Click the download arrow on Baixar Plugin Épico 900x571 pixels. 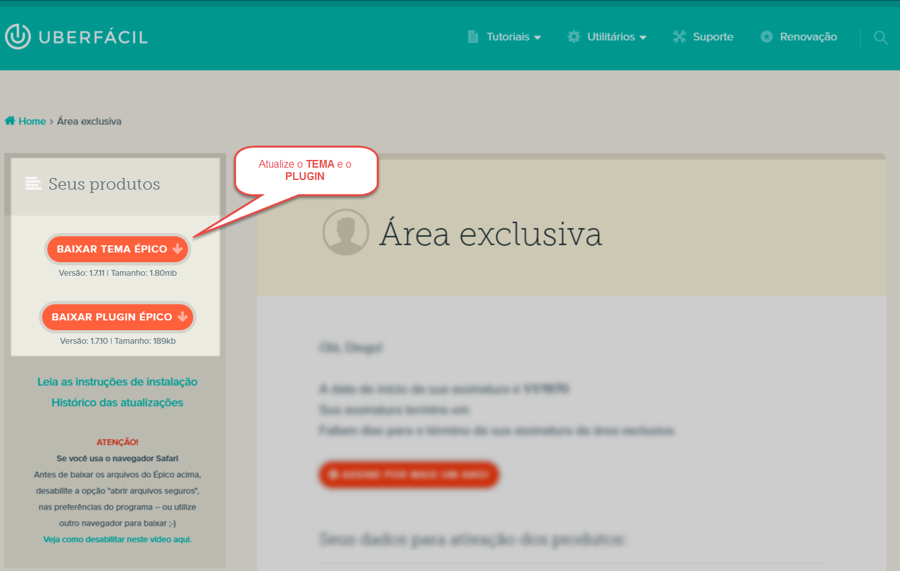coord(183,316)
